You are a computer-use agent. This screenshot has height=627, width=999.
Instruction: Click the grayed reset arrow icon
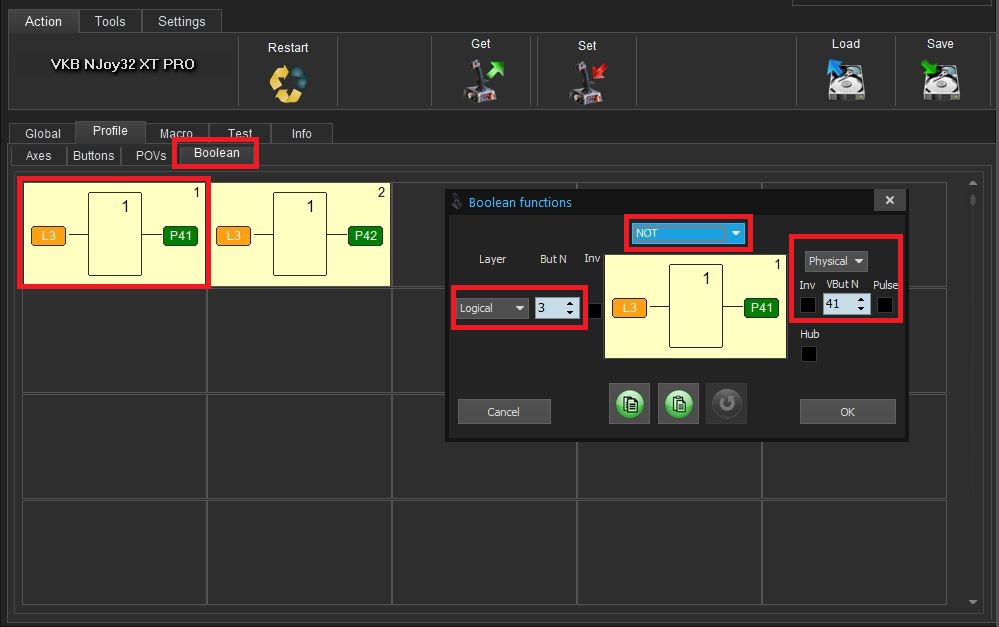coord(726,404)
